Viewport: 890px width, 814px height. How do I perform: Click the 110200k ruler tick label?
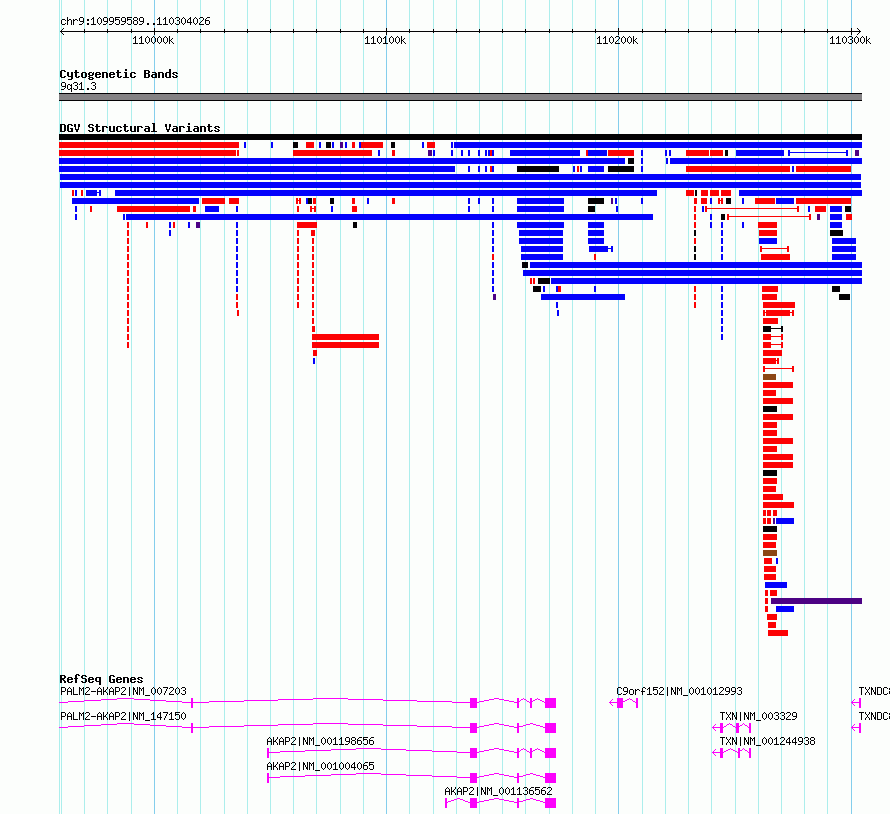click(617, 40)
